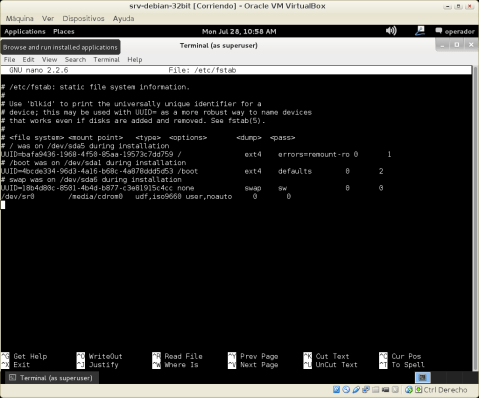Click the Terminal (as superuser) taskbar button
Viewport: 479px width, 398px height.
pos(51,378)
